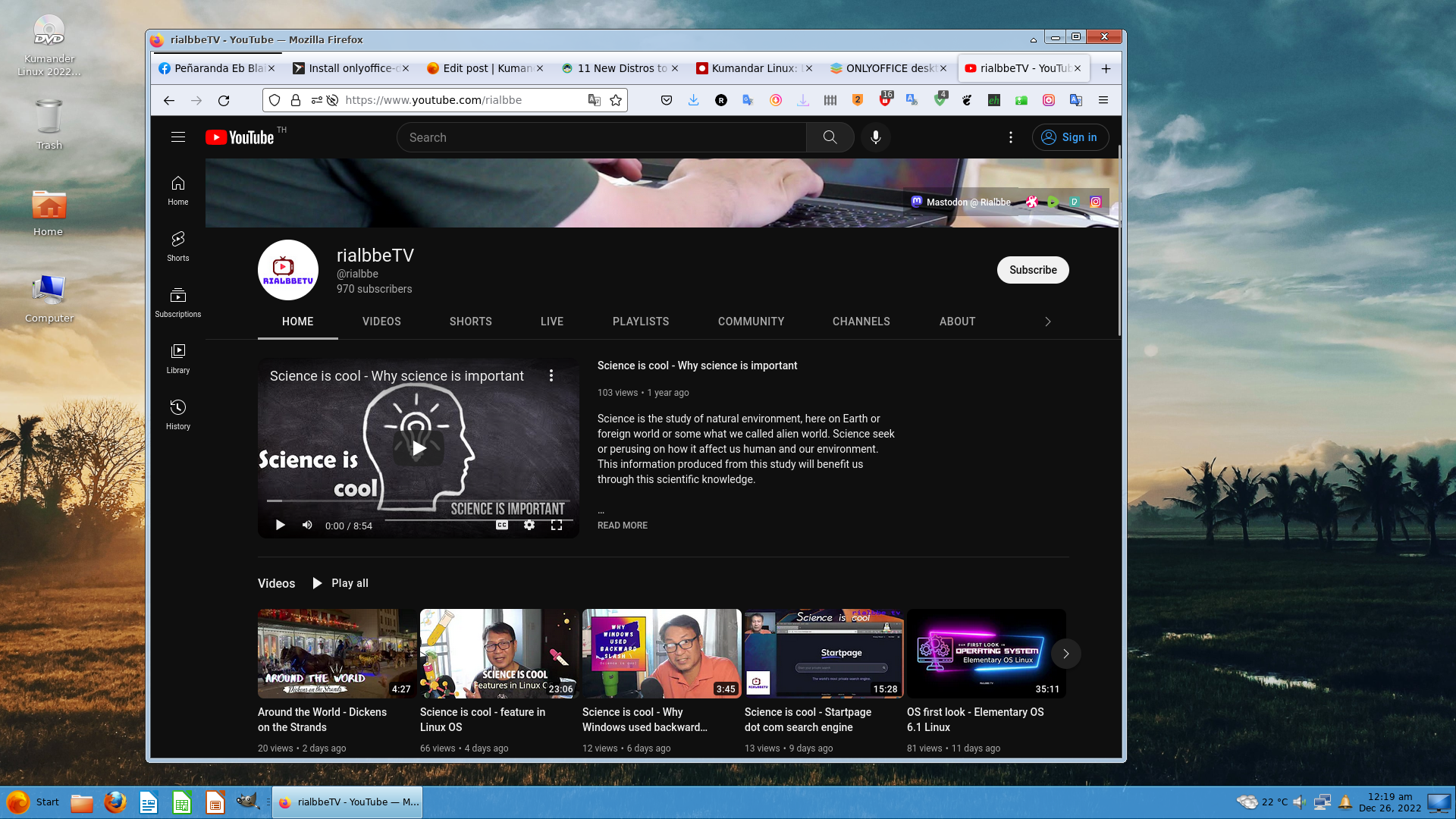Open site information padlock icon
This screenshot has width=1456, height=819.
point(296,100)
